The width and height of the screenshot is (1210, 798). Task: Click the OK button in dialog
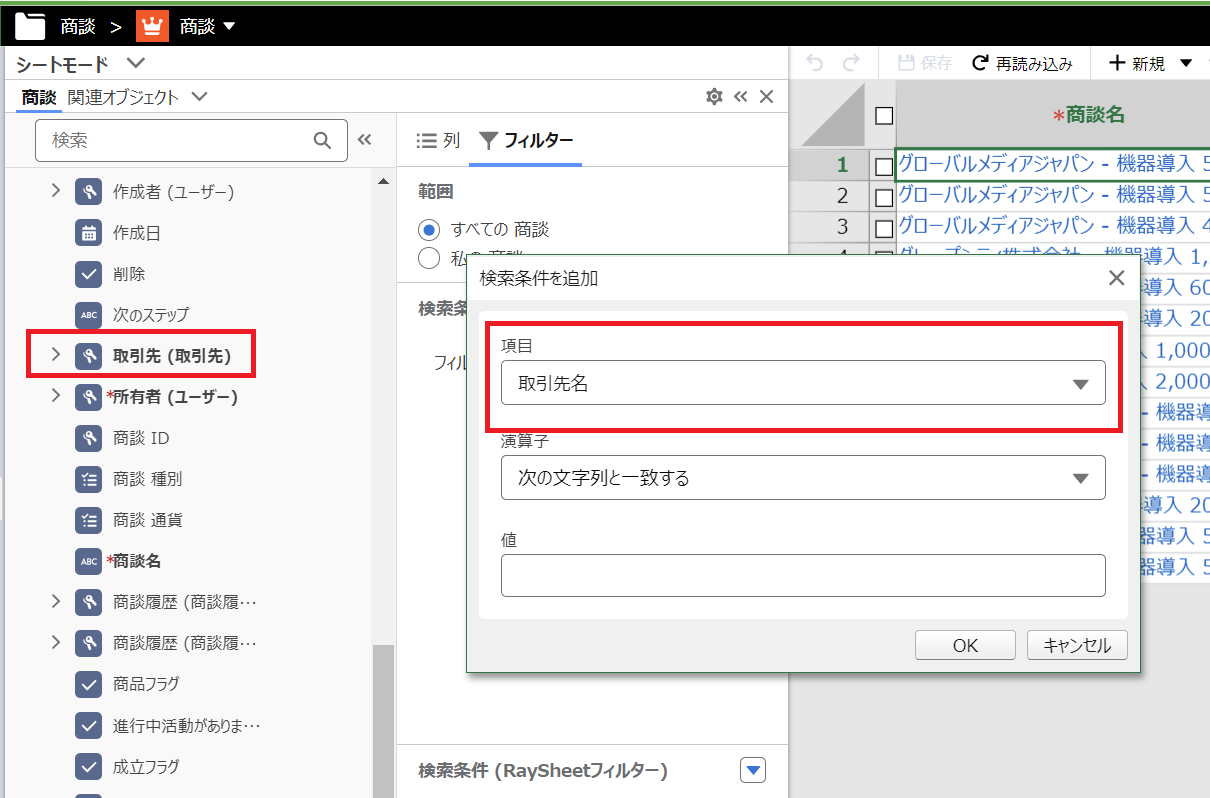click(x=965, y=645)
